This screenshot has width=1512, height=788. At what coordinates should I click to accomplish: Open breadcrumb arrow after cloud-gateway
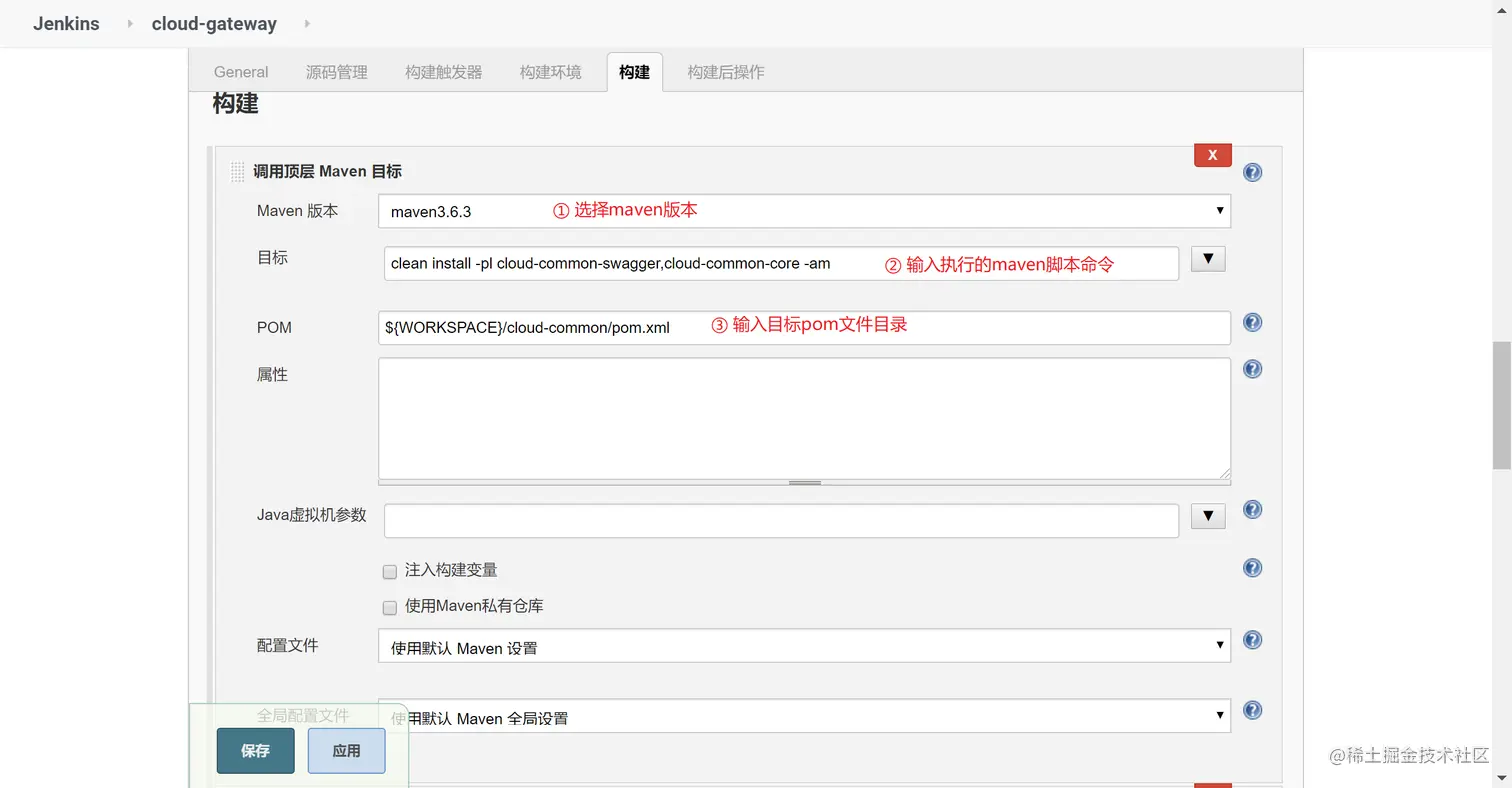click(x=306, y=23)
